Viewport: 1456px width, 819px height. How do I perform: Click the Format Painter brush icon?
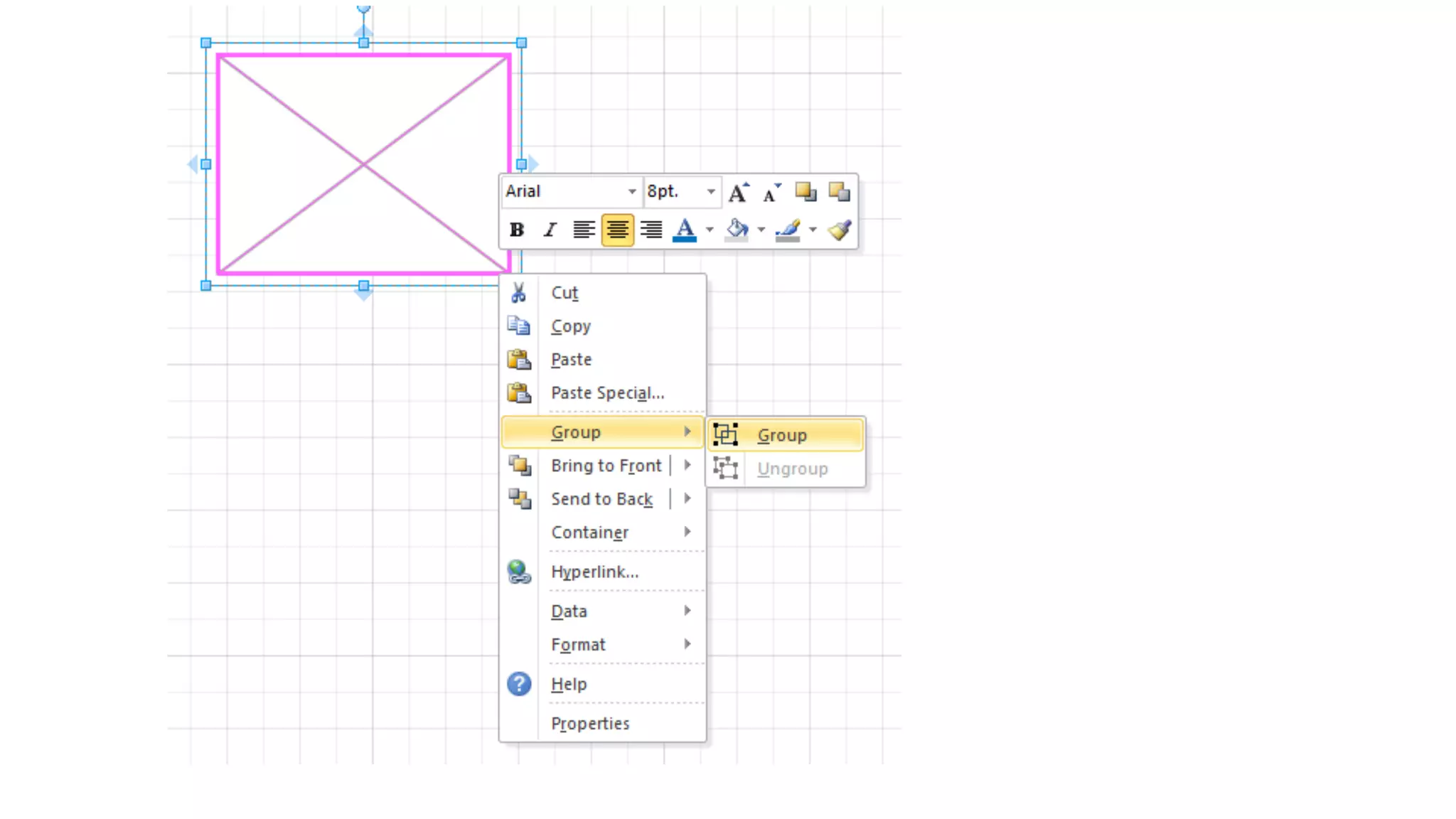840,230
